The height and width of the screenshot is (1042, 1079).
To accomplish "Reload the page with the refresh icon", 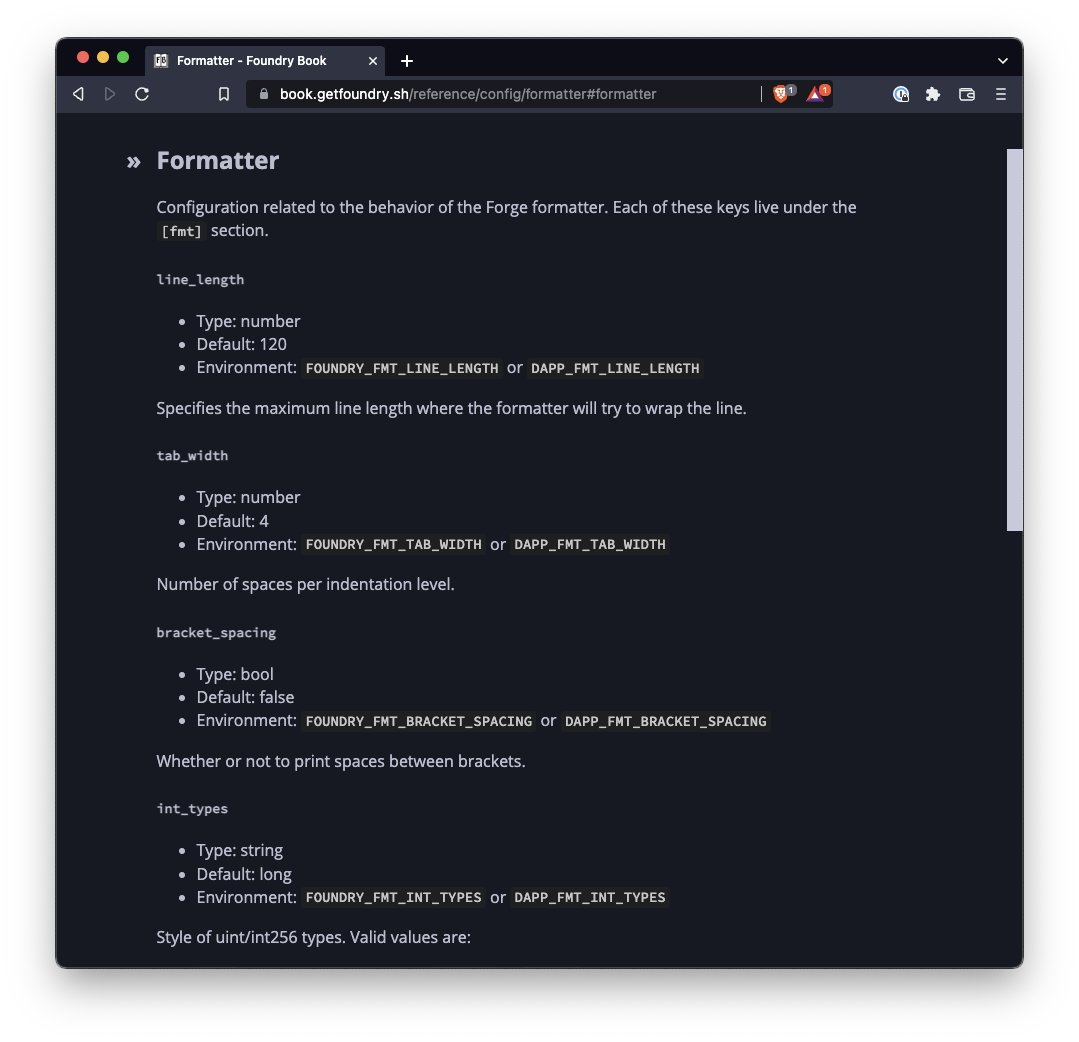I will [142, 94].
